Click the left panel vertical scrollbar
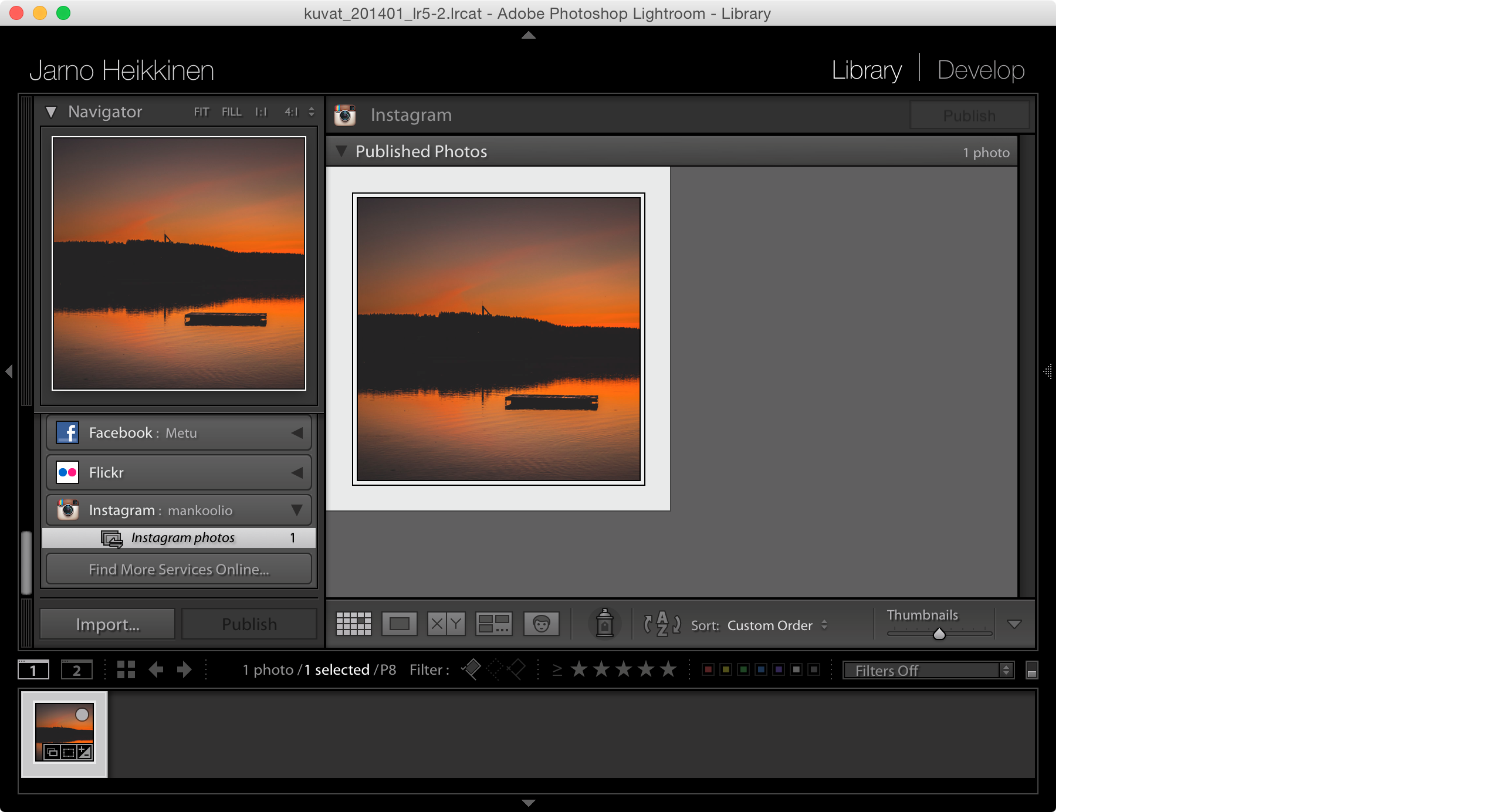This screenshot has height=812, width=1502. [26, 563]
